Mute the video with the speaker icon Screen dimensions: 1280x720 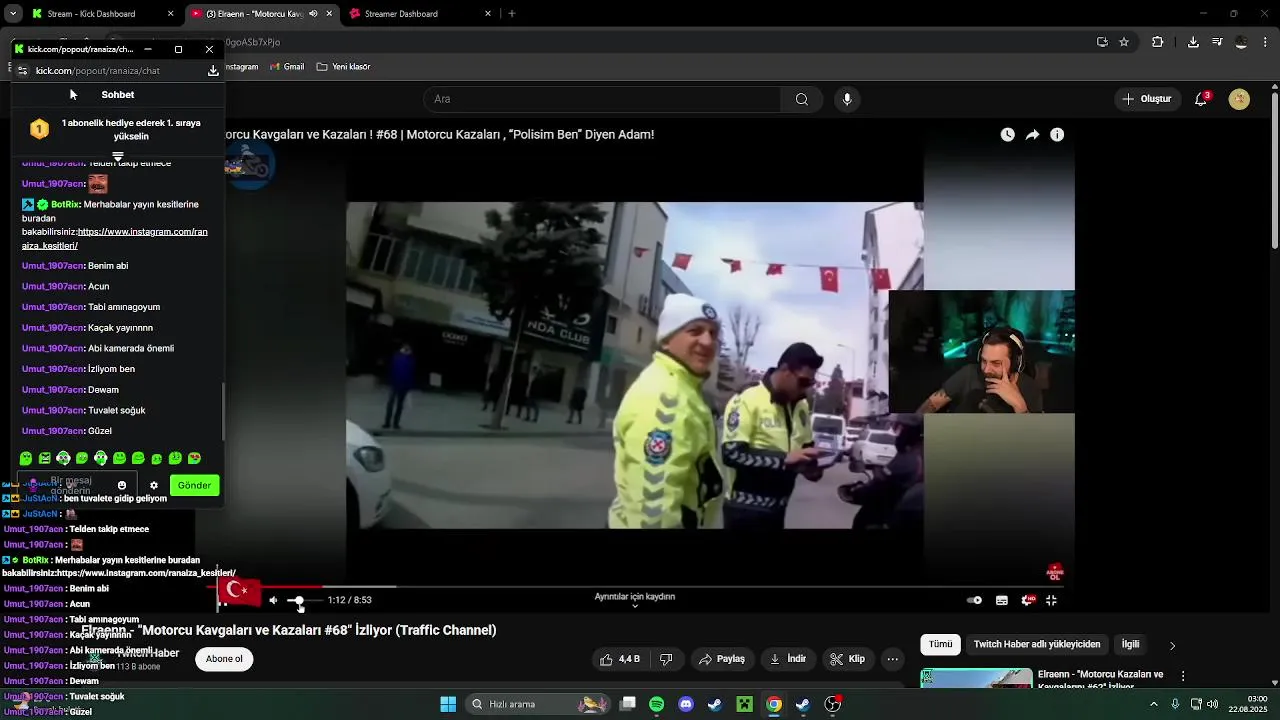pyautogui.click(x=273, y=600)
